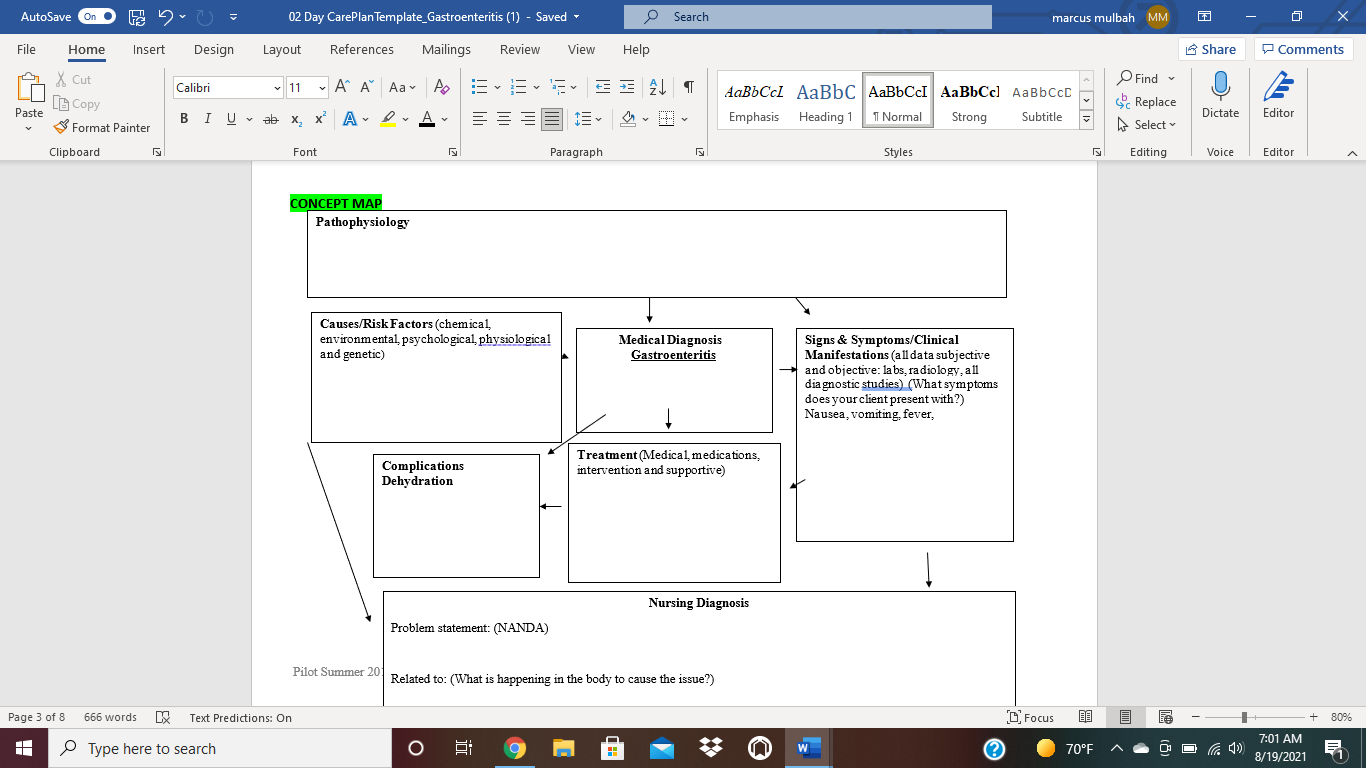
Task: Open the Review tab
Action: pos(520,49)
